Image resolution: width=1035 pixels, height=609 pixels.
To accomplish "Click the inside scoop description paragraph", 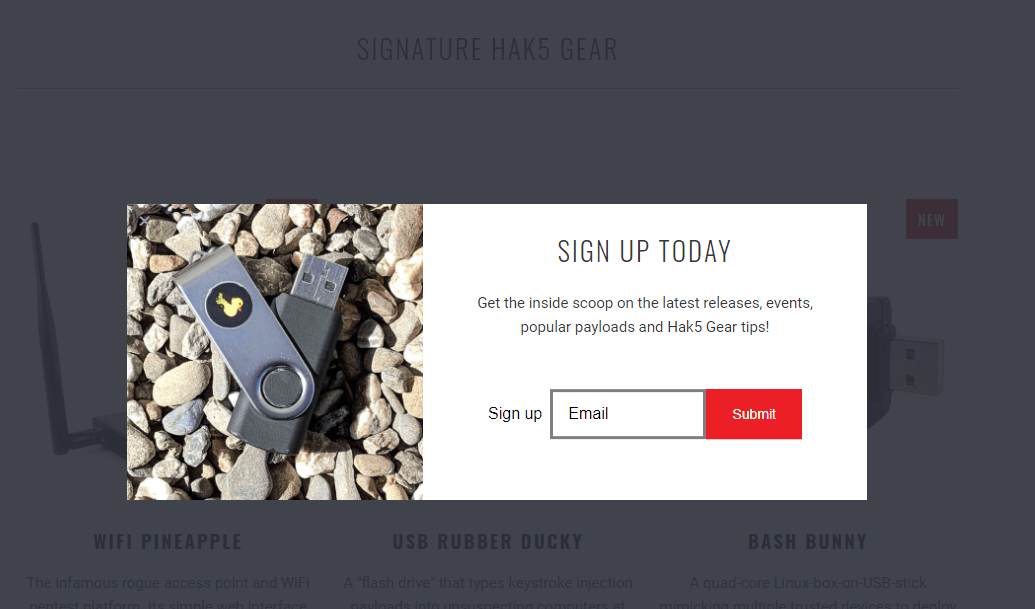I will pyautogui.click(x=645, y=315).
